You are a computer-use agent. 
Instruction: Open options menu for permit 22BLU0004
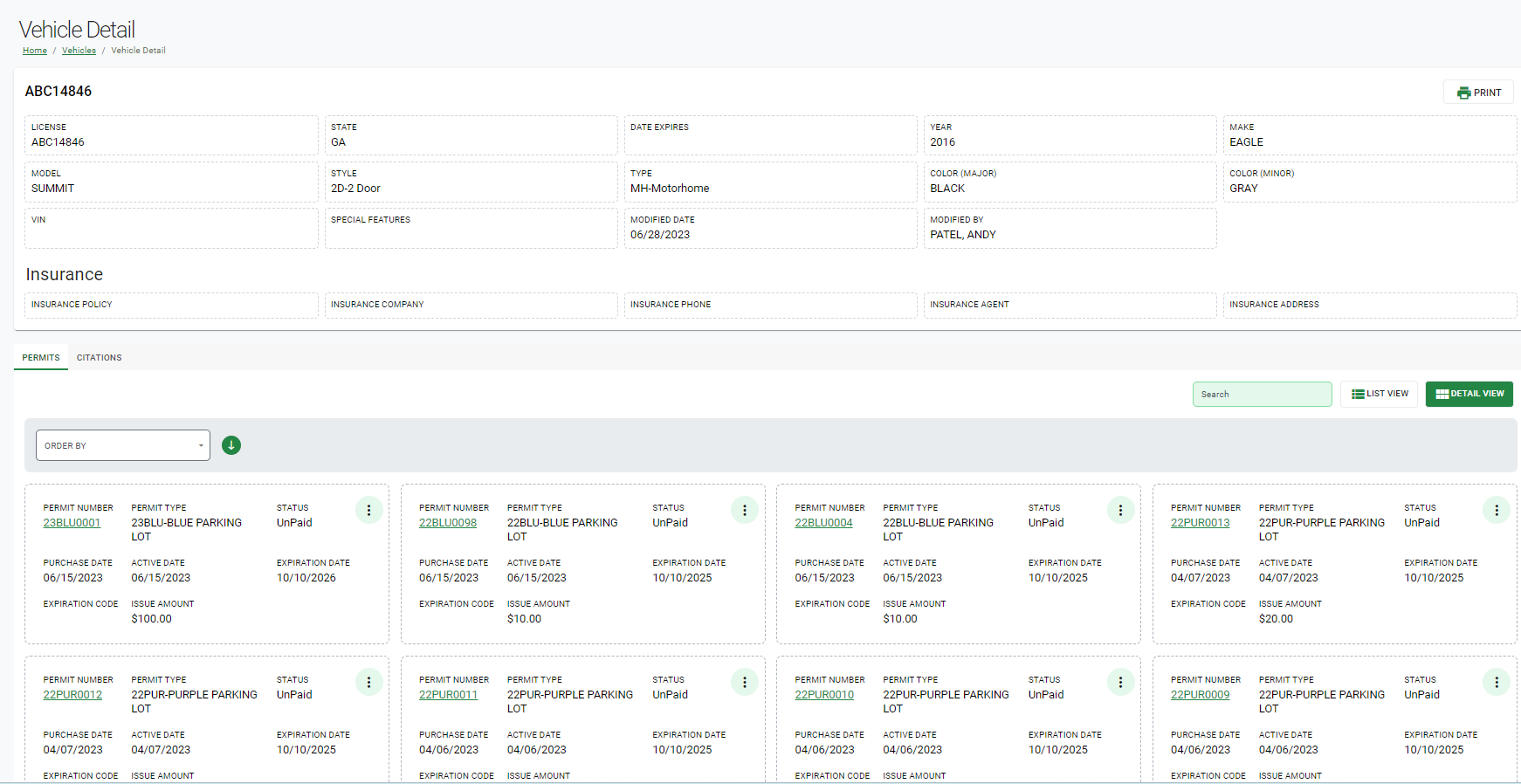click(x=1120, y=510)
